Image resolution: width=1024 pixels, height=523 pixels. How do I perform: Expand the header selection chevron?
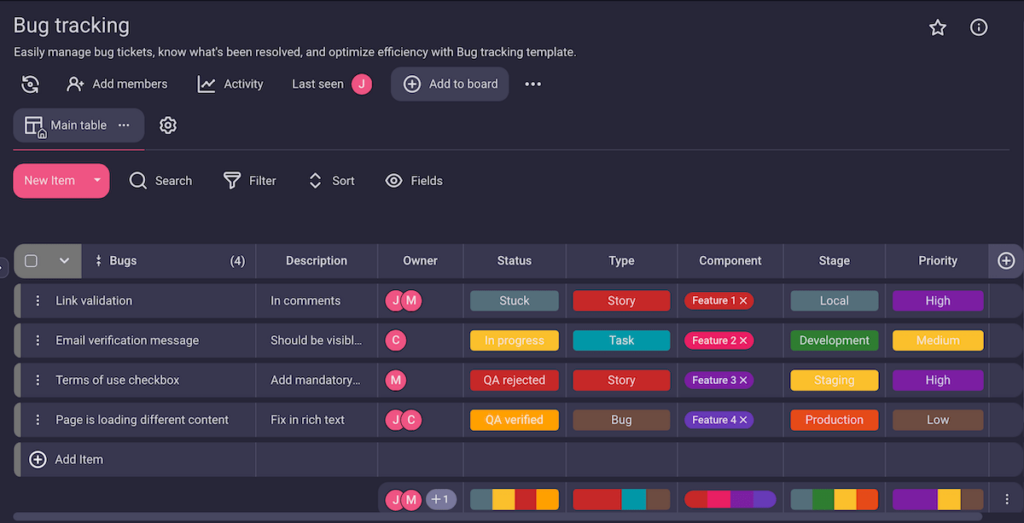(64, 261)
